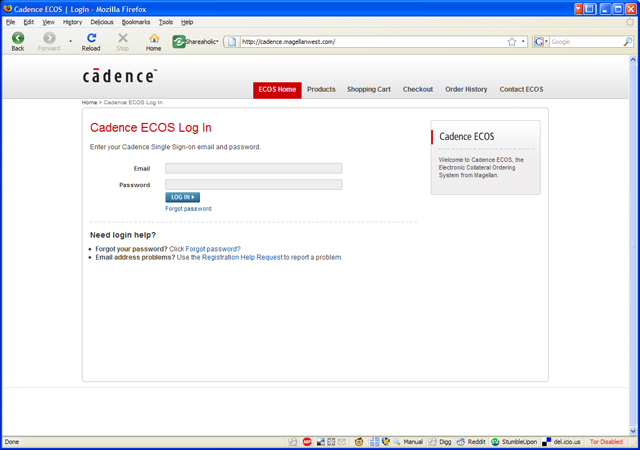
Task: Click the magnifier icon beside Manual
Action: point(396,442)
